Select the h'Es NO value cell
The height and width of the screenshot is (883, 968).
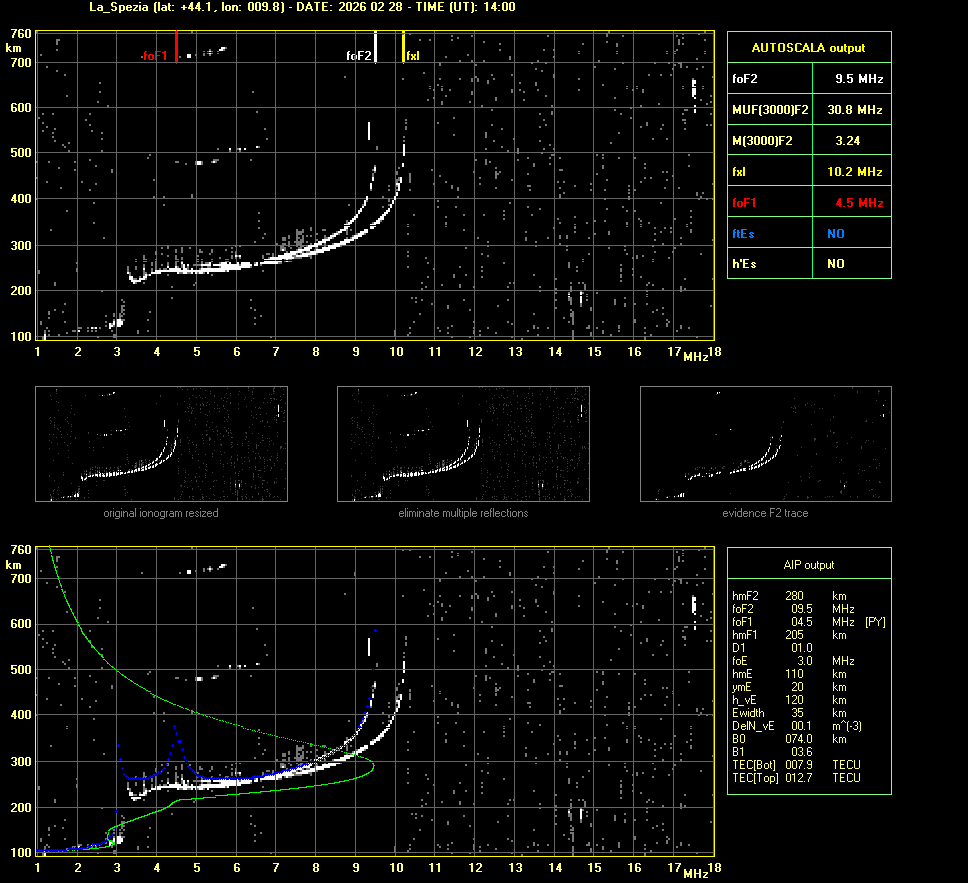[835, 264]
